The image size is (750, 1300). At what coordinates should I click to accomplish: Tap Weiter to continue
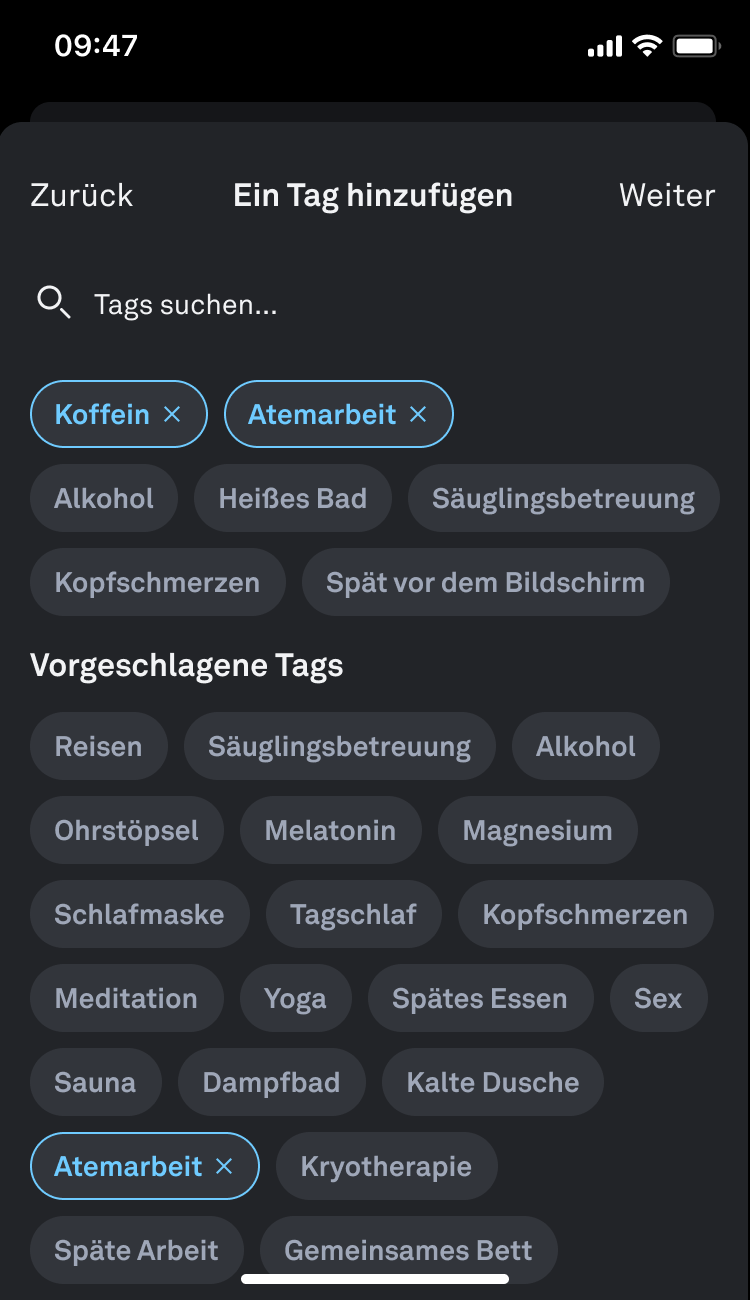tap(667, 195)
